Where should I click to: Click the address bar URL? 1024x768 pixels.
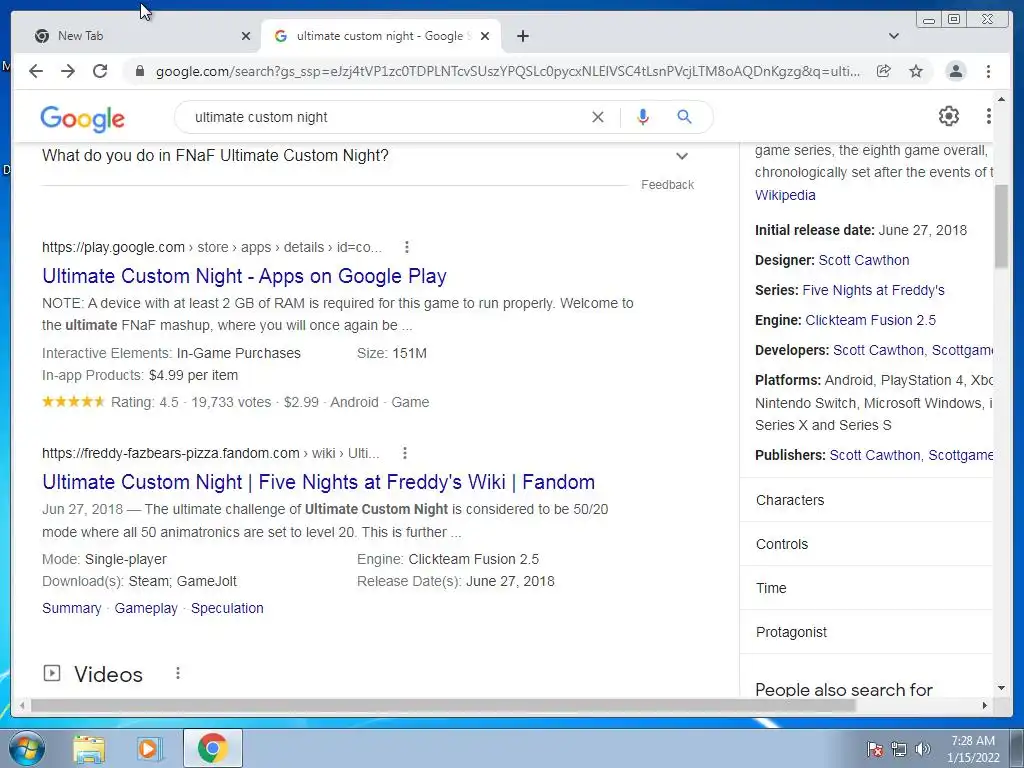click(508, 71)
